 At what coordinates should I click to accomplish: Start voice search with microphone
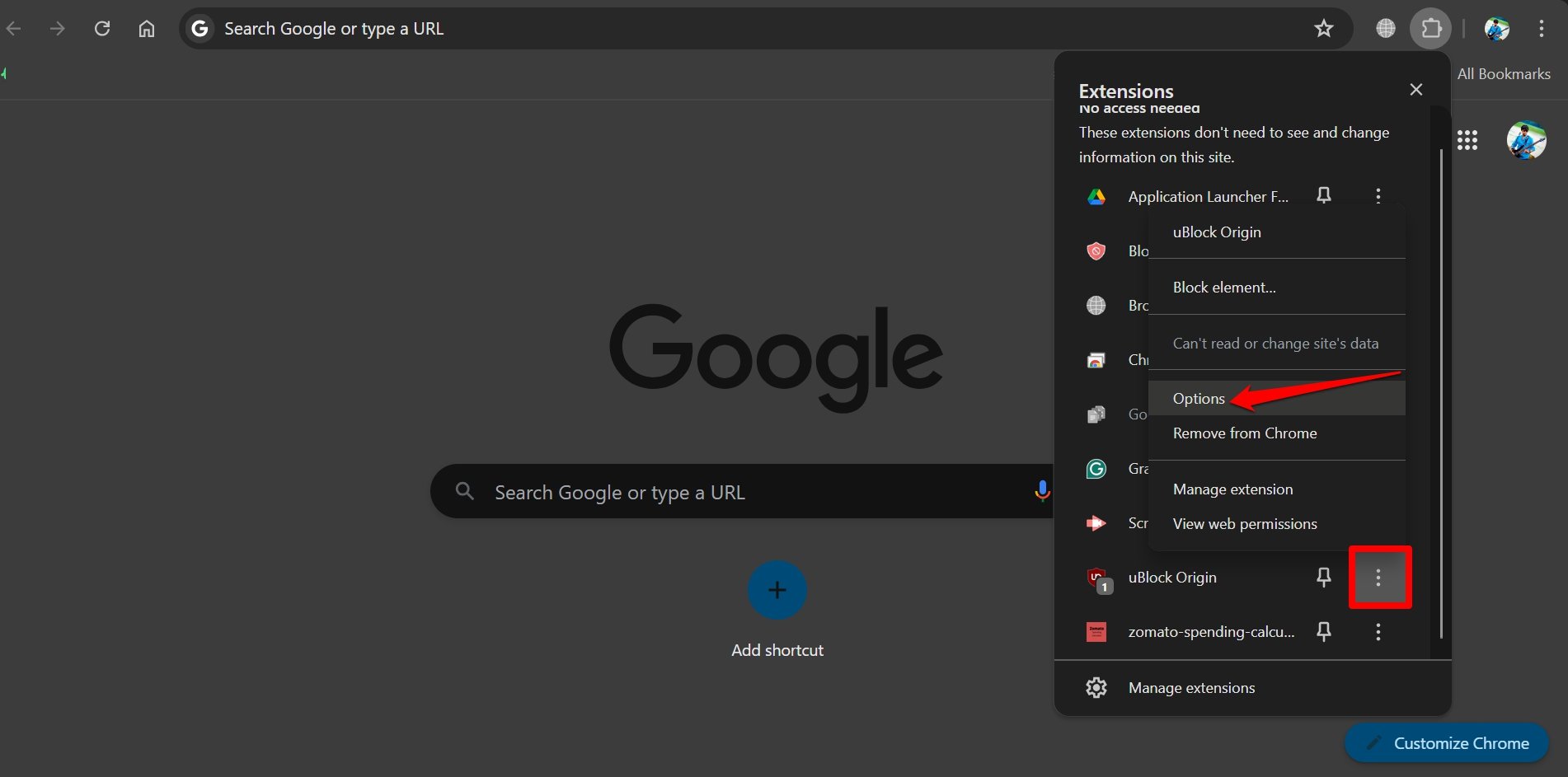click(x=1042, y=491)
